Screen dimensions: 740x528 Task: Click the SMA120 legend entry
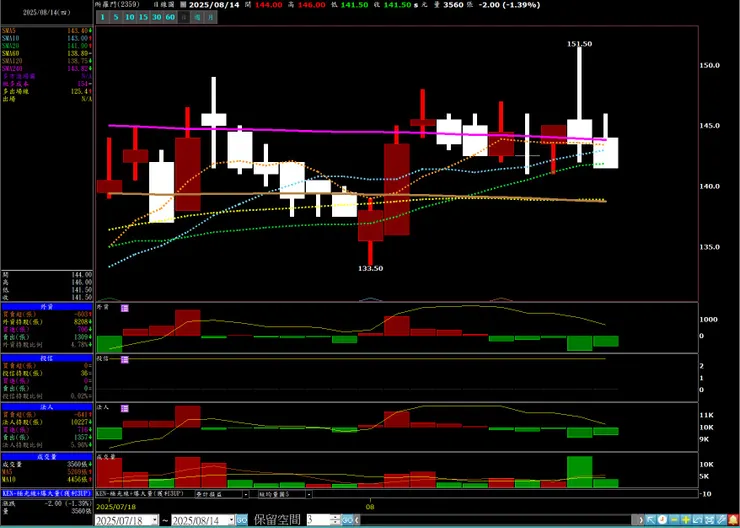tap(47, 61)
